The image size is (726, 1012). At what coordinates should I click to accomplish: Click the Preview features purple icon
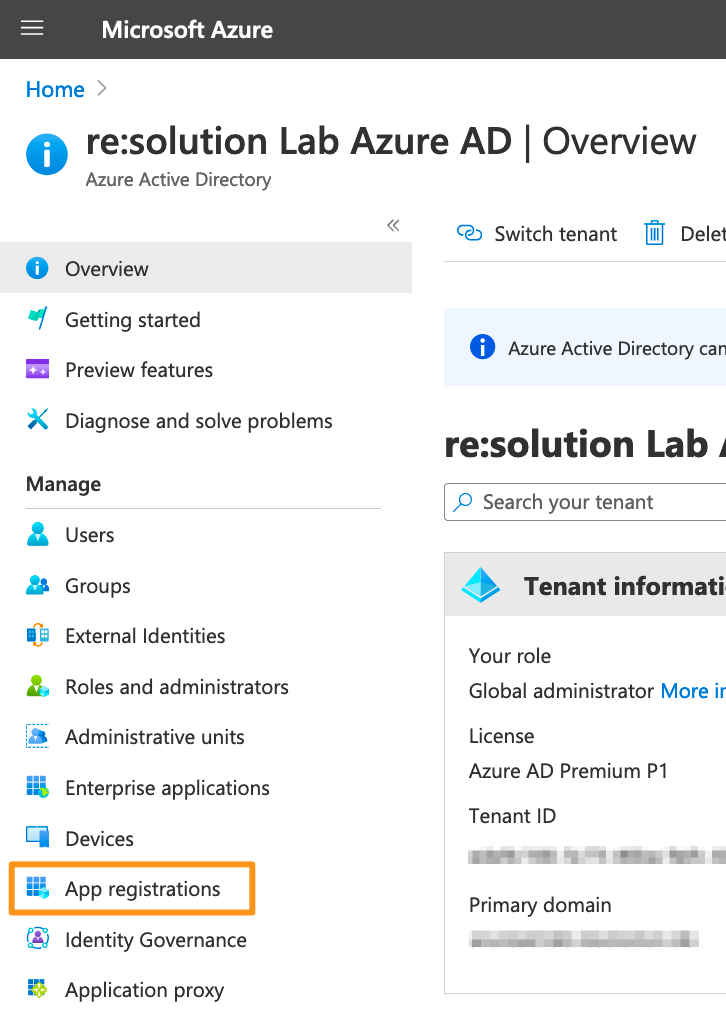37,369
